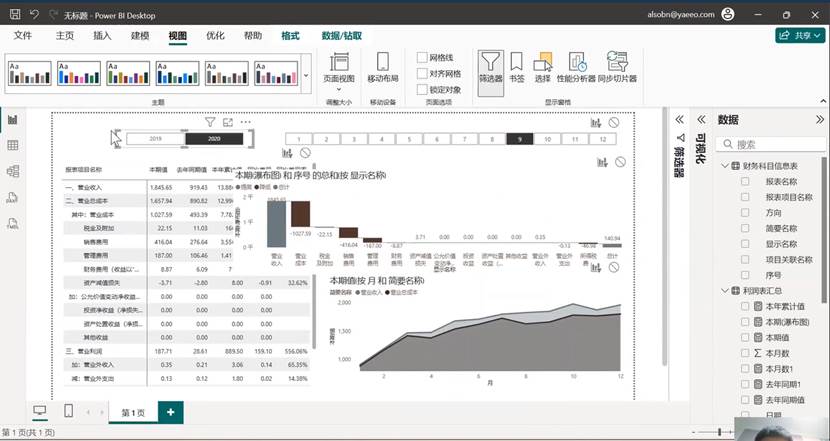Open the 移动布局 mobile layout icon

coord(383,68)
